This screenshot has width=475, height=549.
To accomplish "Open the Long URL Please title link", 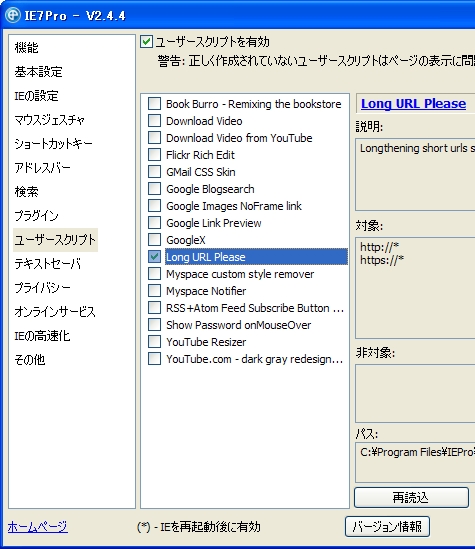I will (x=413, y=104).
